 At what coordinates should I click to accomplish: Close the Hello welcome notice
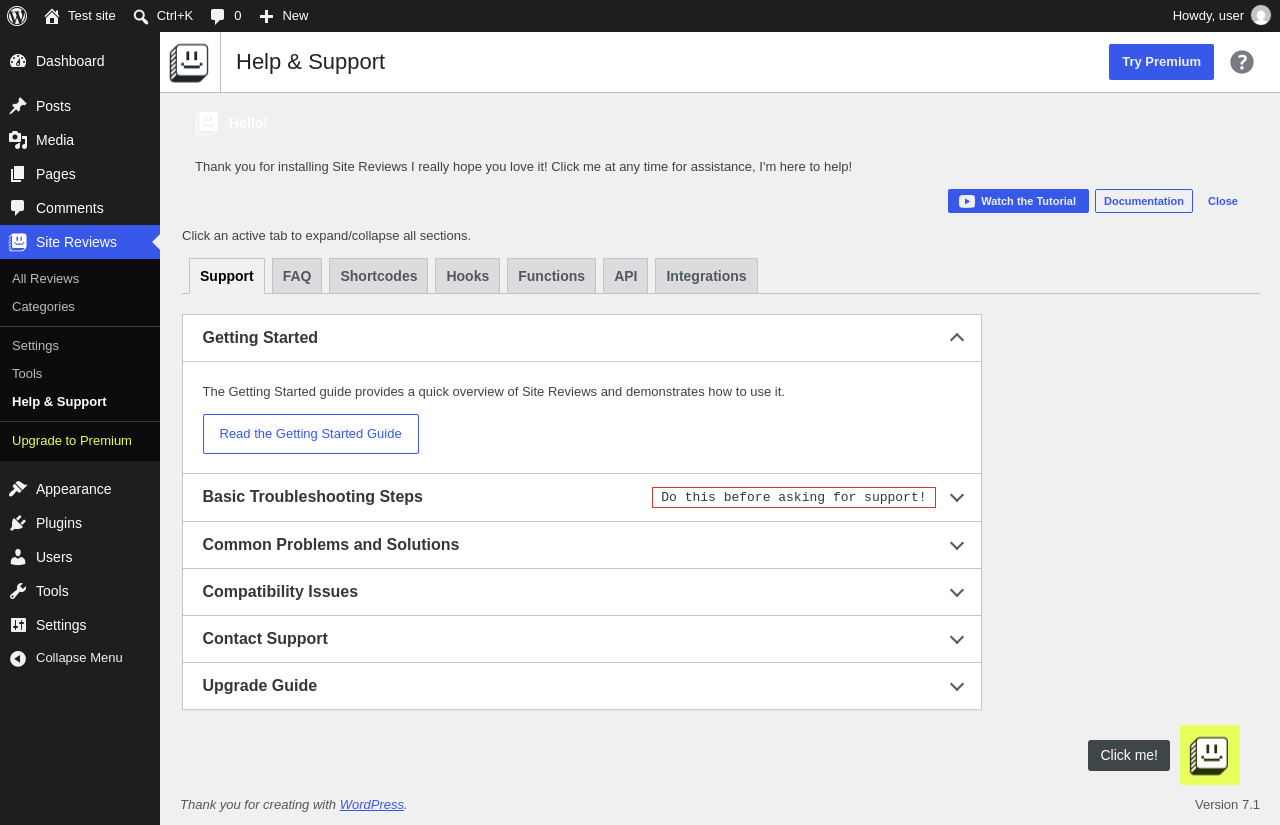click(1223, 201)
